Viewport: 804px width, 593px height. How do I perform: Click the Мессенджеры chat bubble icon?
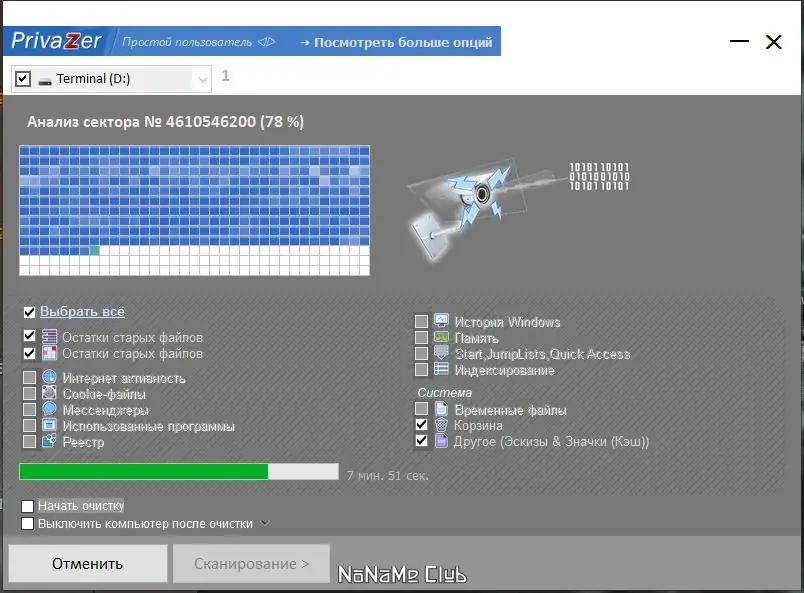(49, 409)
